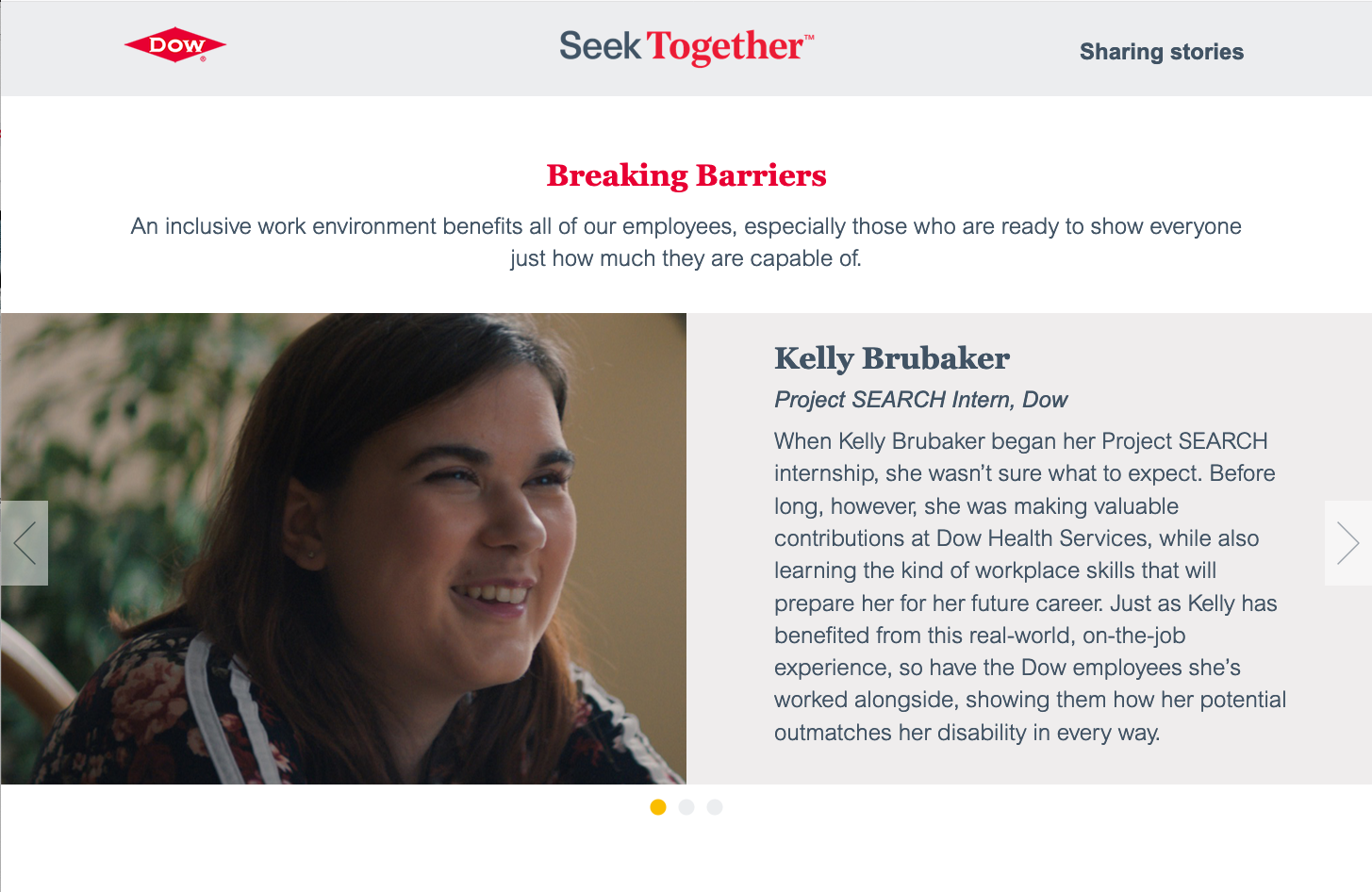Switch to the second carousel dot
This screenshot has width=1372, height=892.
coord(686,807)
